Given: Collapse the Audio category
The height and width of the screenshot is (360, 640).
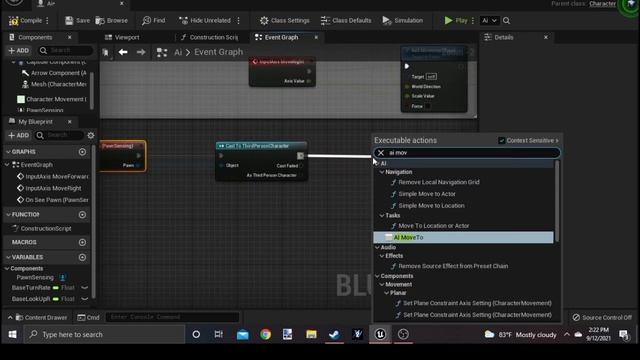Looking at the screenshot, I should click(377, 247).
